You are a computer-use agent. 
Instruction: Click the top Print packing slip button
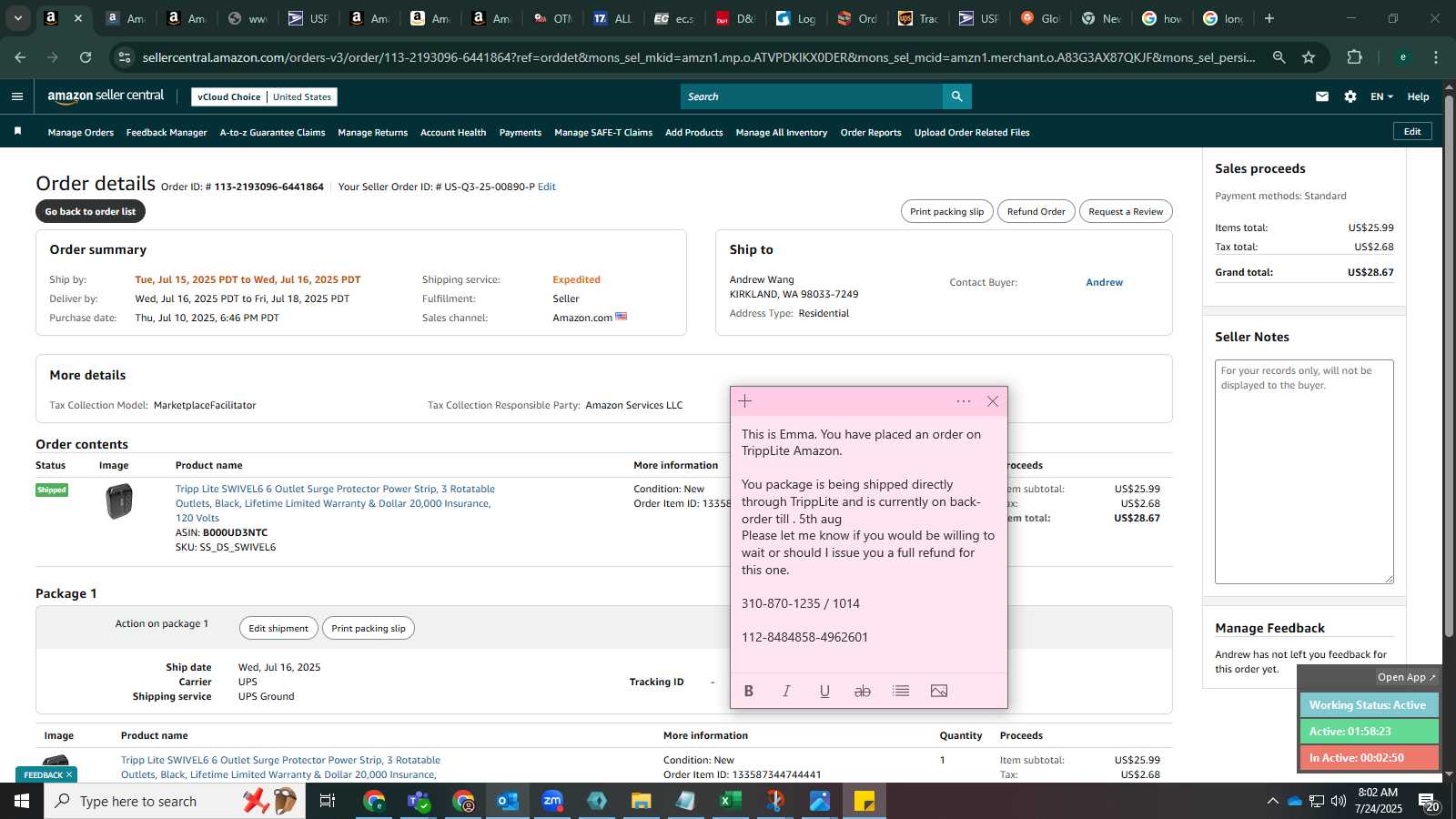click(947, 211)
